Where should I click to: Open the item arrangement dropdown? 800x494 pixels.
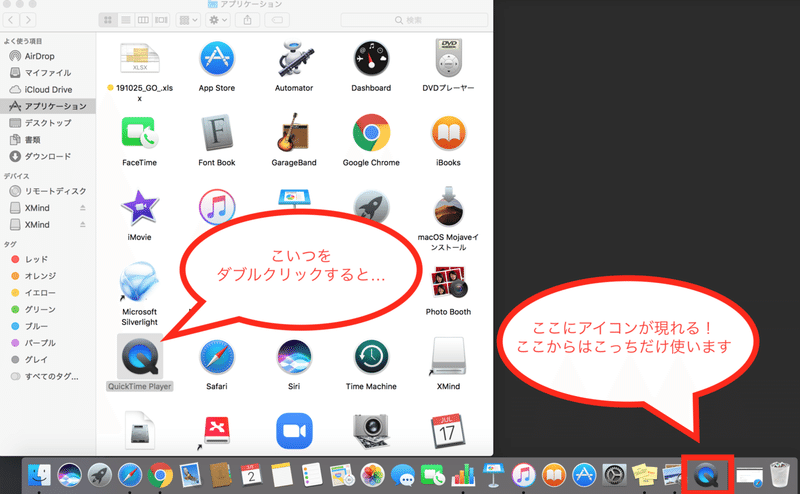coord(188,20)
